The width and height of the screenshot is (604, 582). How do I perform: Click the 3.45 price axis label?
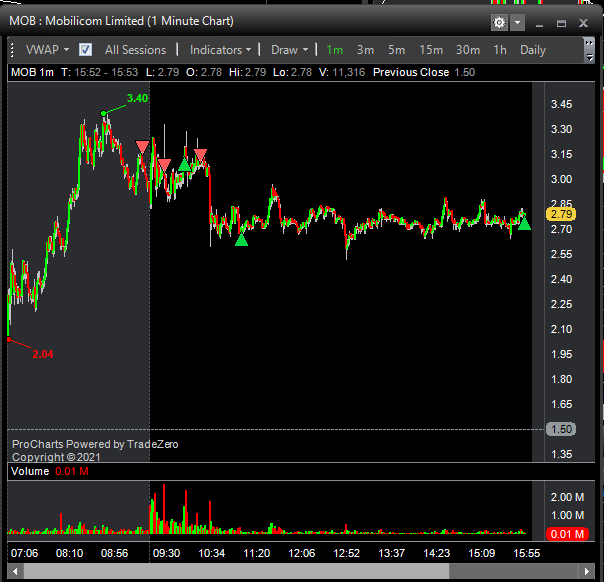click(561, 104)
